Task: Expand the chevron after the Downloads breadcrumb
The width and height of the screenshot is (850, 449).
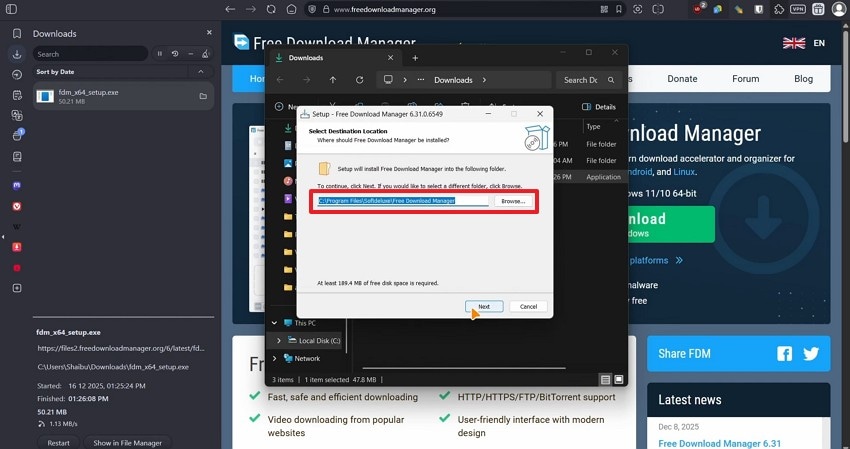Action: [484, 80]
